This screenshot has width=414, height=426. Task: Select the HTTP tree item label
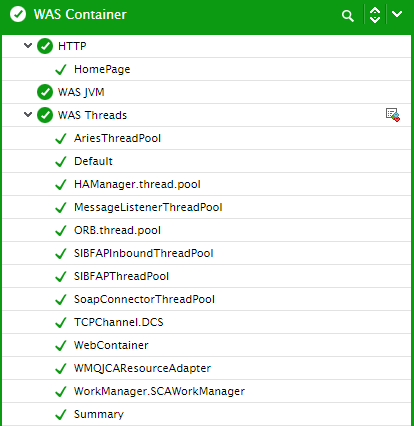72,46
